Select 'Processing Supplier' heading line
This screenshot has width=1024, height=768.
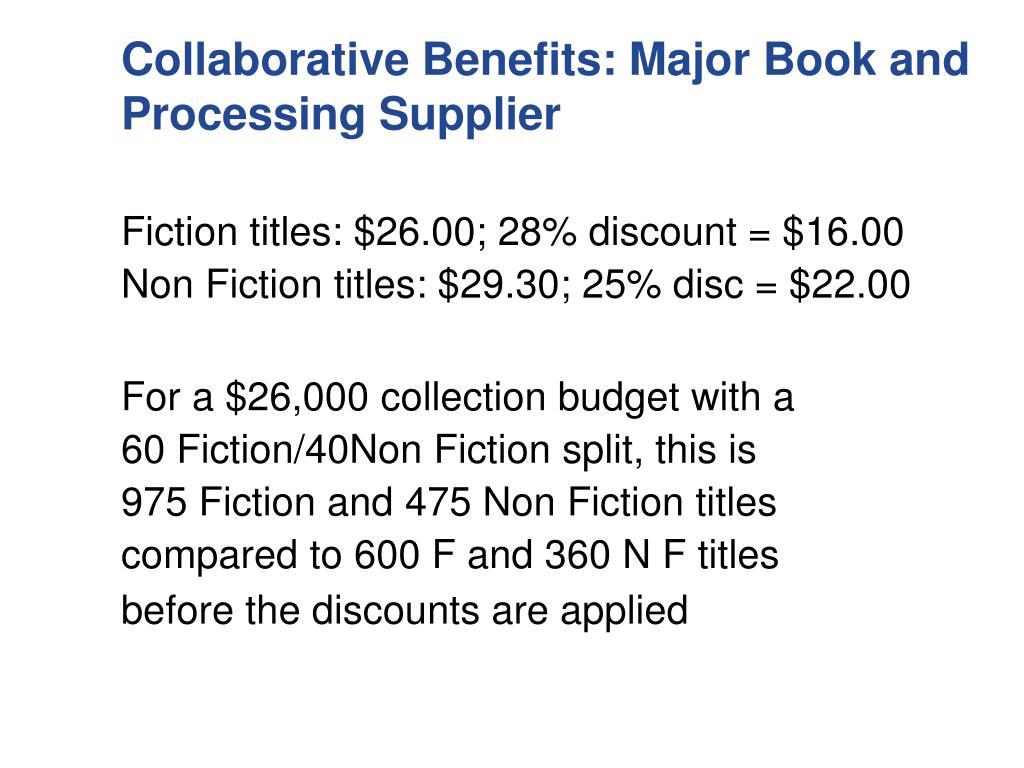coord(341,114)
